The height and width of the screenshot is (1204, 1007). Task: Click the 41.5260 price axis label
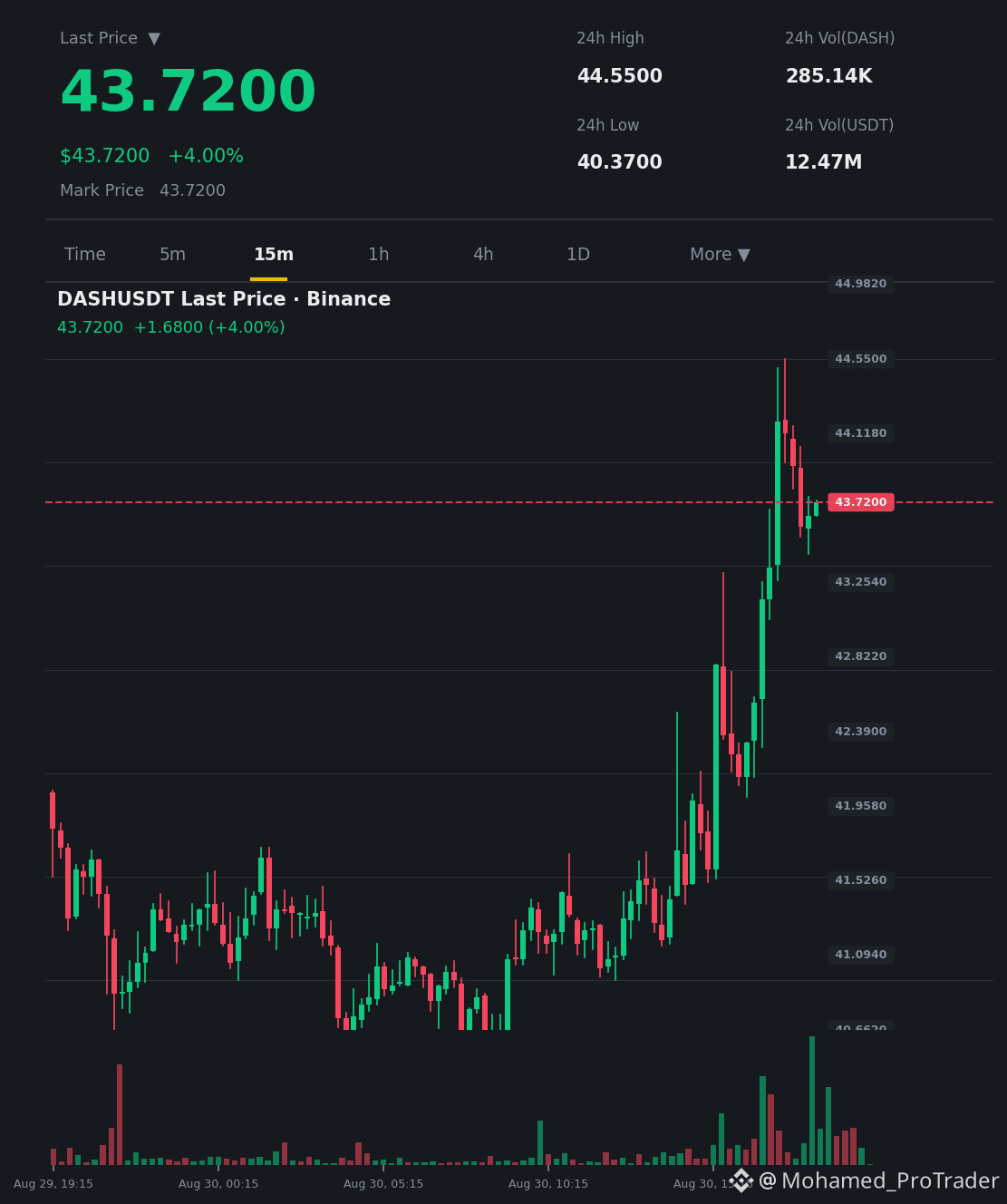pos(861,880)
